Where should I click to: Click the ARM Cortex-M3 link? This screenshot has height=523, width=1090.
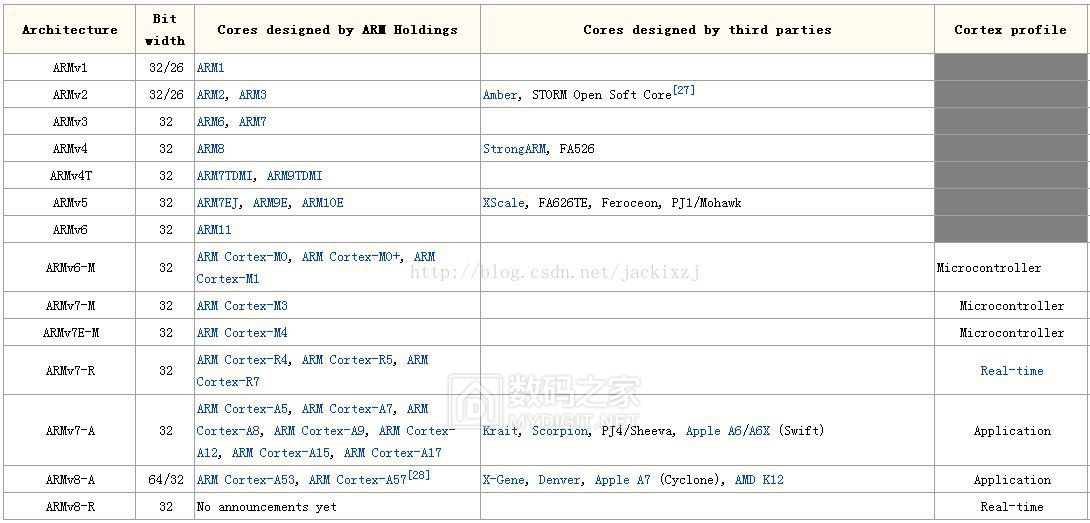pos(242,306)
